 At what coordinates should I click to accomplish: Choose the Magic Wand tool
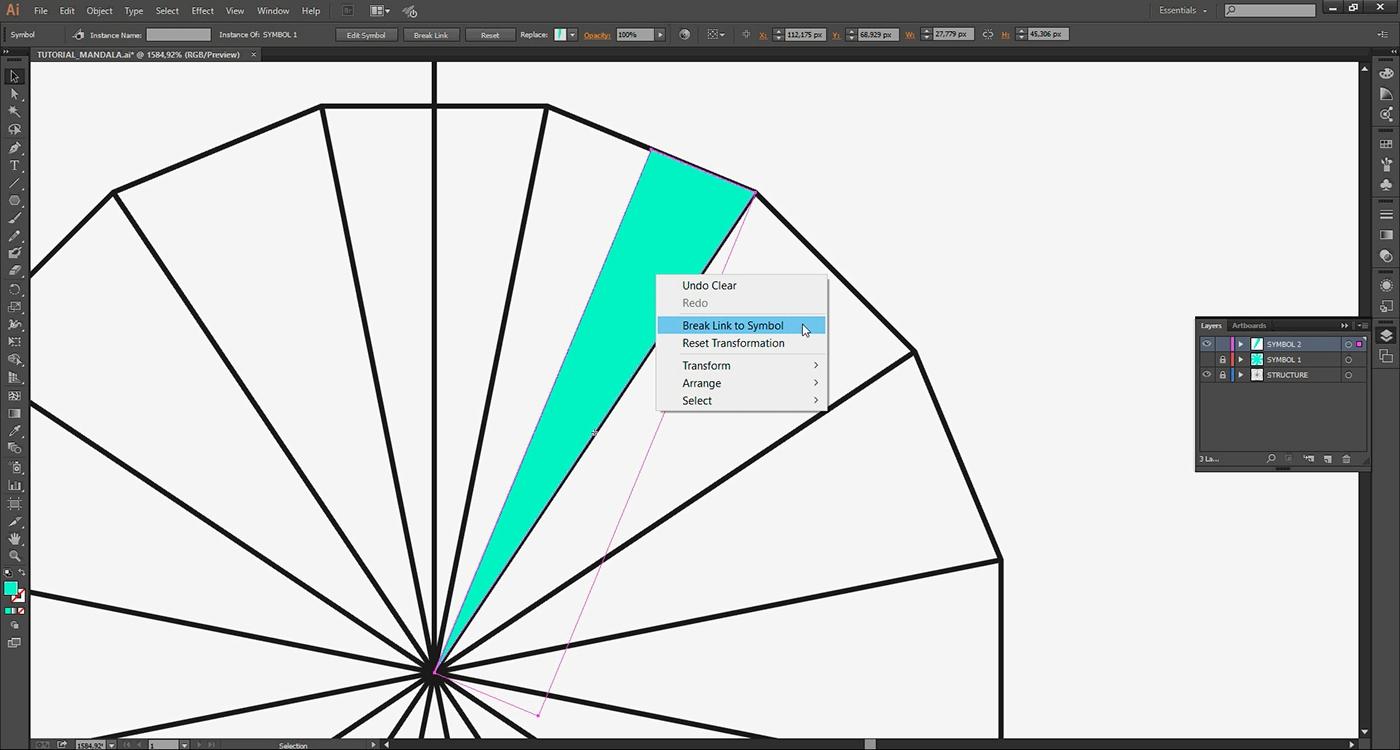pyautogui.click(x=14, y=112)
